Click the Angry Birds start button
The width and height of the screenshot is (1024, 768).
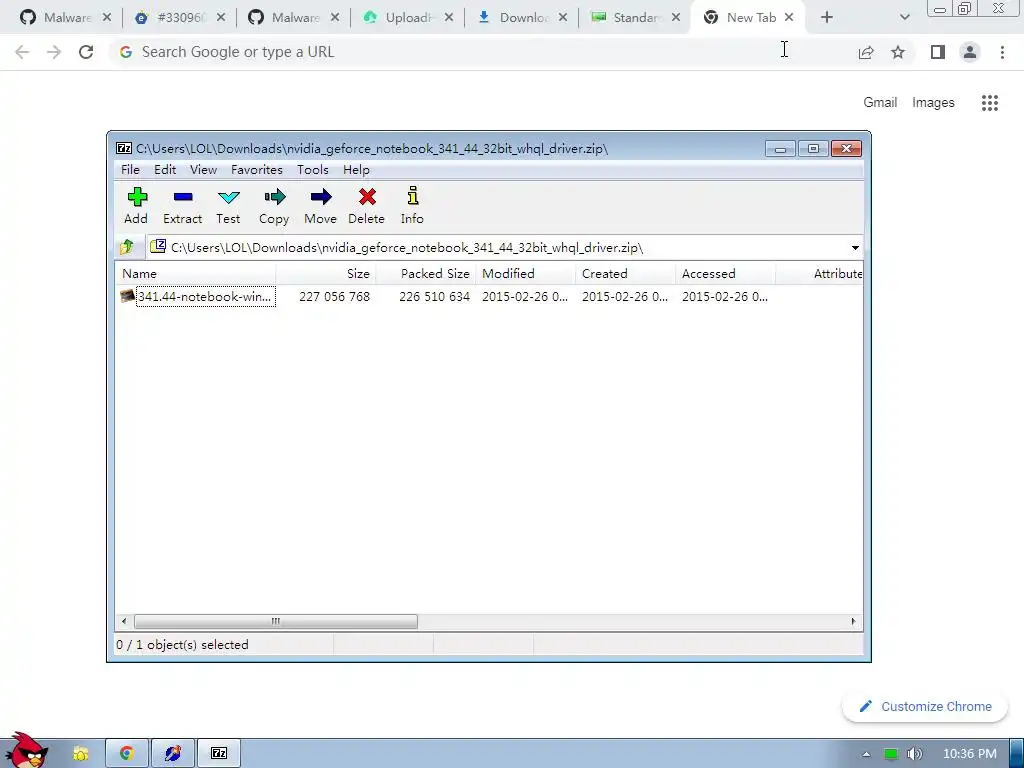27,751
